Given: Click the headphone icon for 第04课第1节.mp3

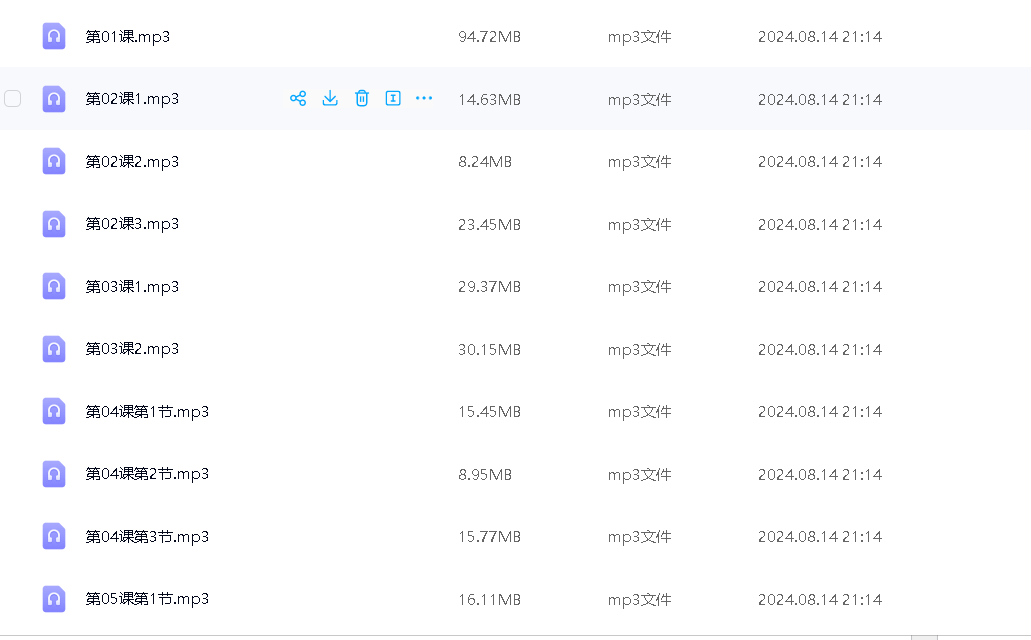Looking at the screenshot, I should [x=54, y=411].
